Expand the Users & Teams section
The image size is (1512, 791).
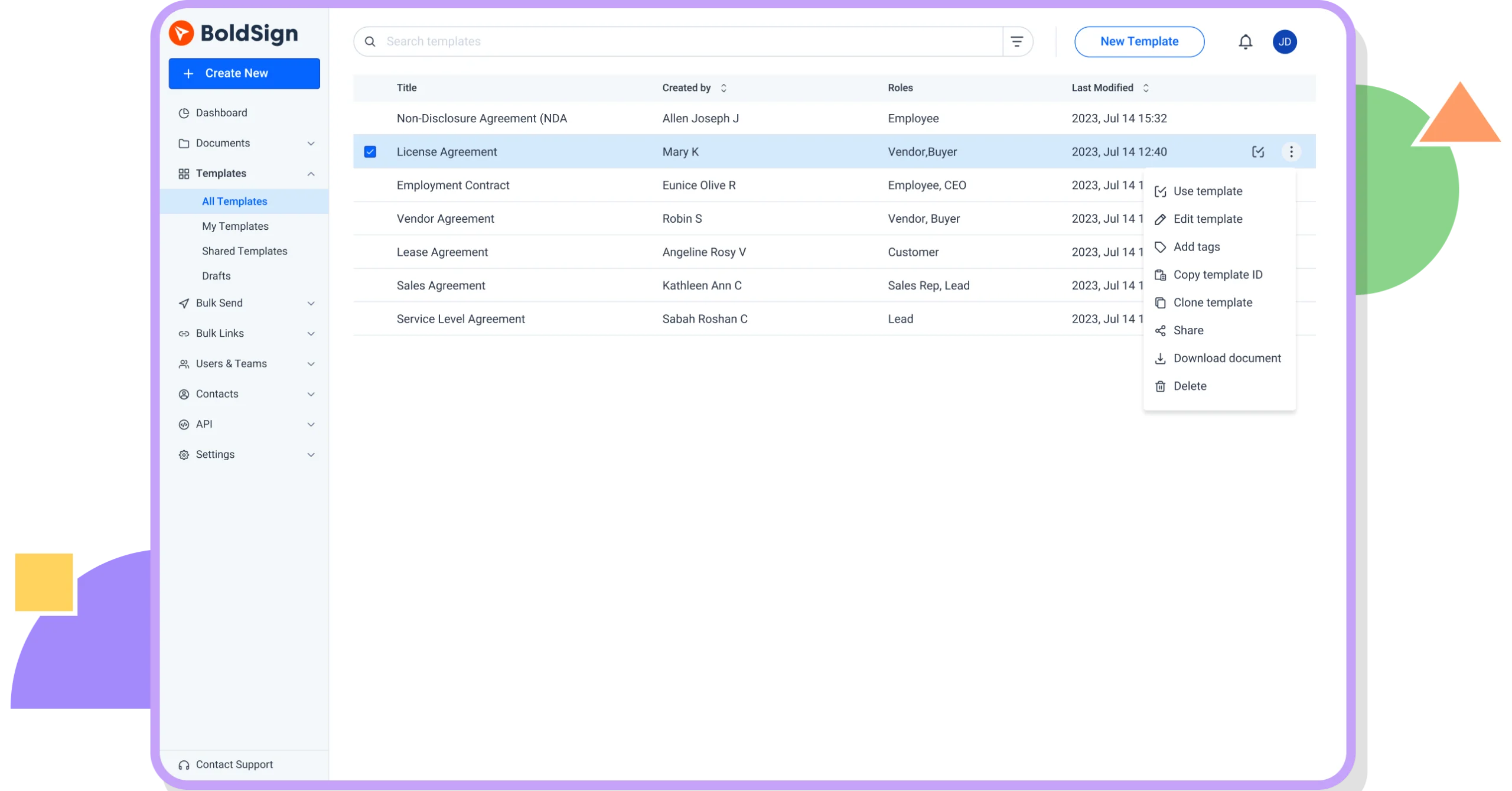[x=311, y=364]
